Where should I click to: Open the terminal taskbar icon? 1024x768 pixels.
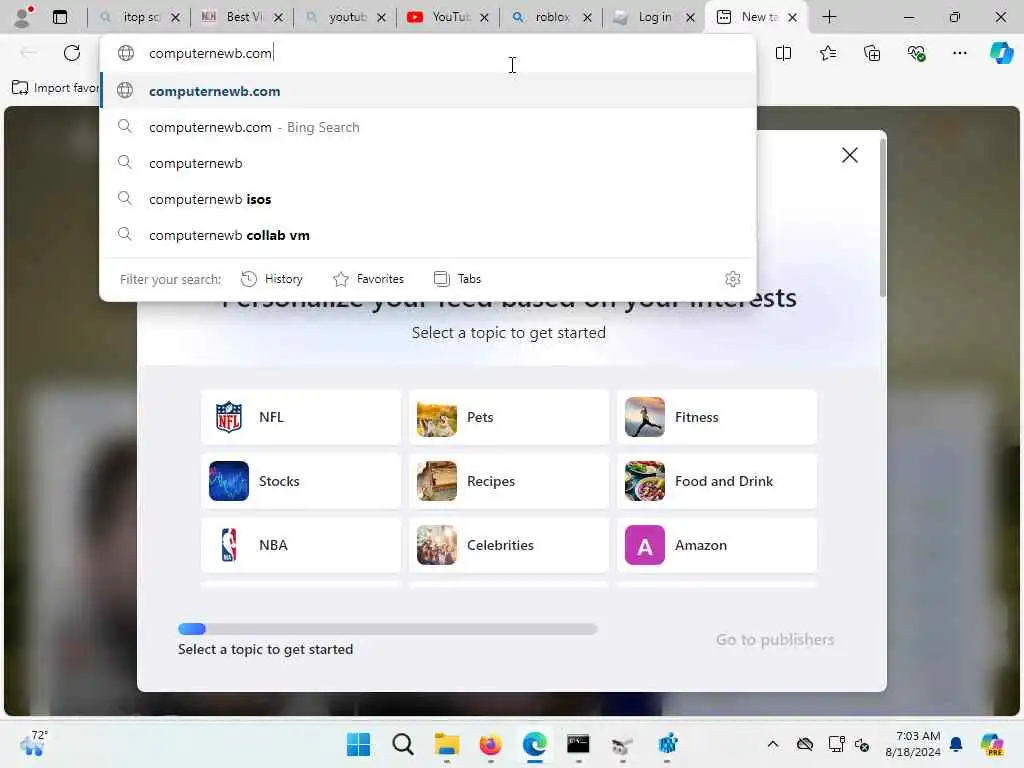click(x=578, y=744)
